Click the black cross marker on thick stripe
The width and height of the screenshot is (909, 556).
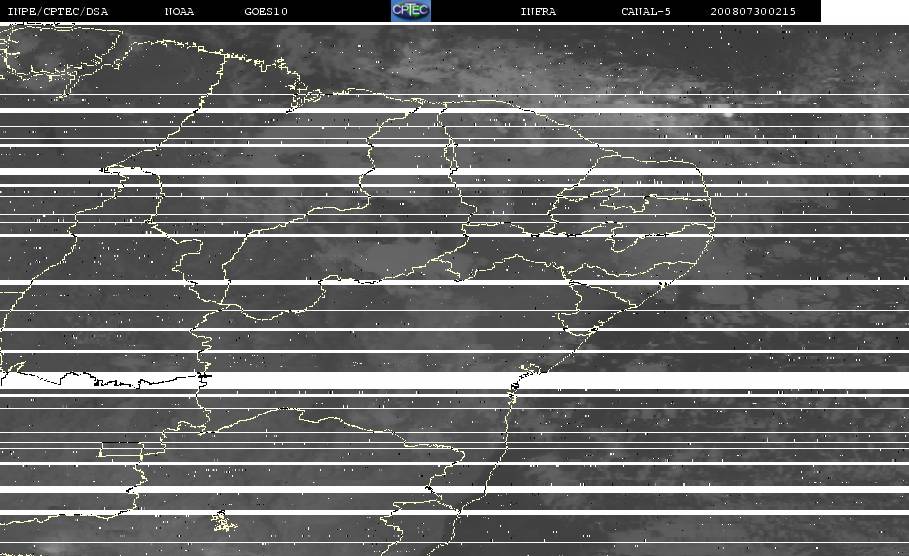point(203,376)
